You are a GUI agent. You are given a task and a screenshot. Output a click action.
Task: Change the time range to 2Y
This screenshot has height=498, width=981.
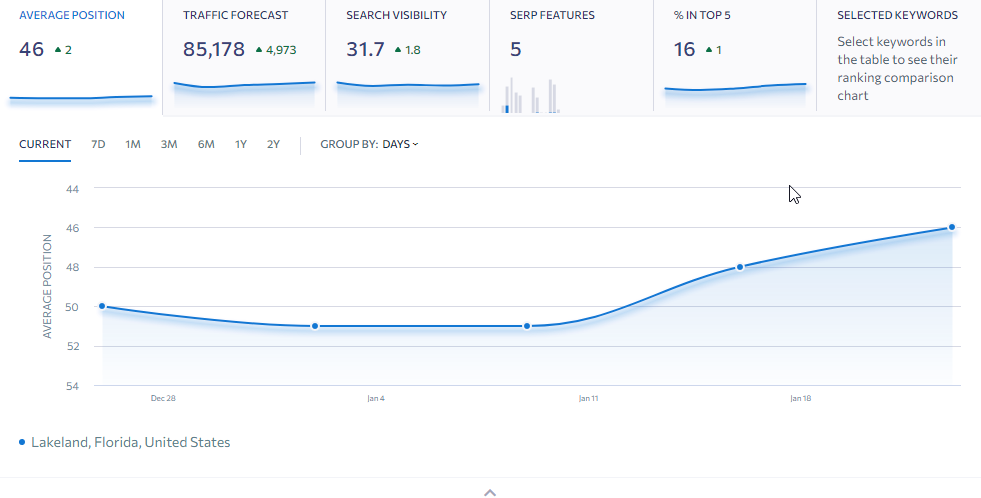(x=273, y=144)
